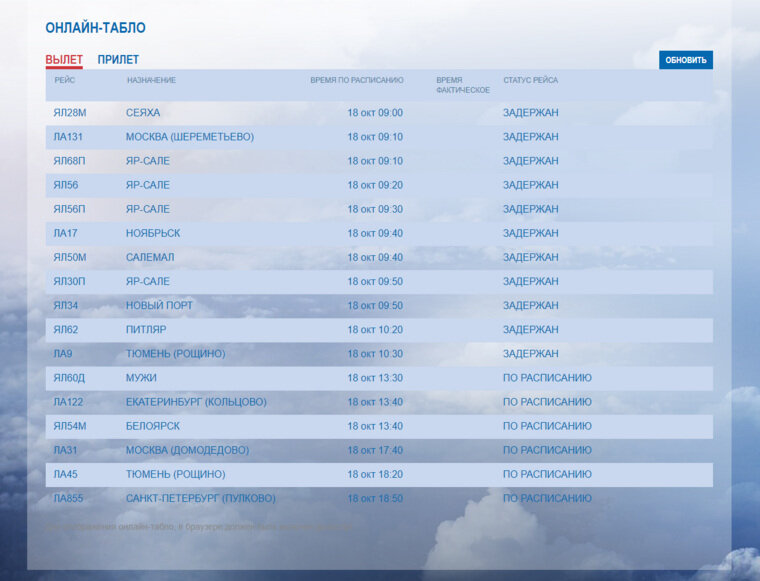Click flight ЛА31 to МОСКВА (ДОМОДЕДОВО)
The height and width of the screenshot is (581, 760).
tap(379, 450)
